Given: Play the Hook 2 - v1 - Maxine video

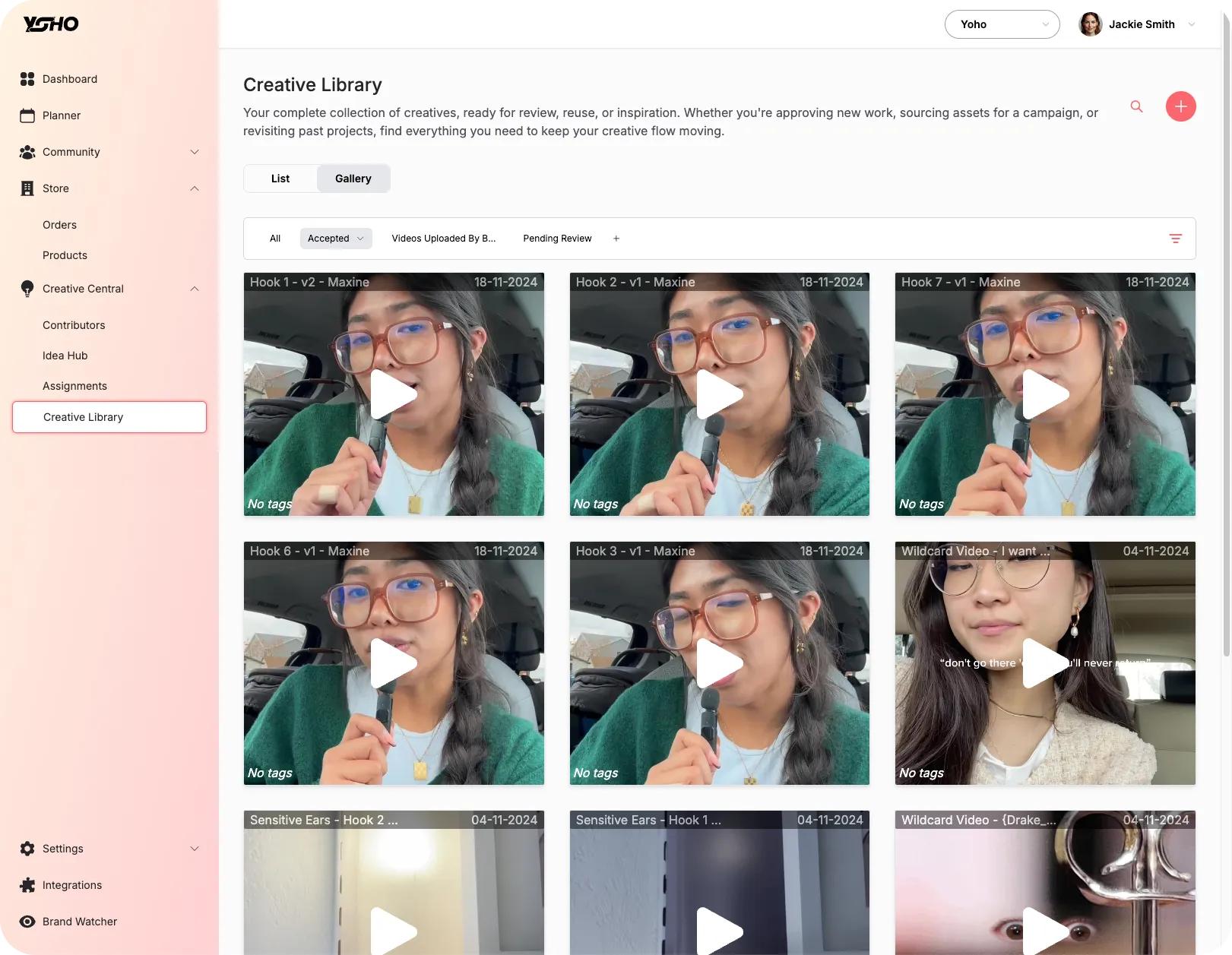Looking at the screenshot, I should (719, 394).
